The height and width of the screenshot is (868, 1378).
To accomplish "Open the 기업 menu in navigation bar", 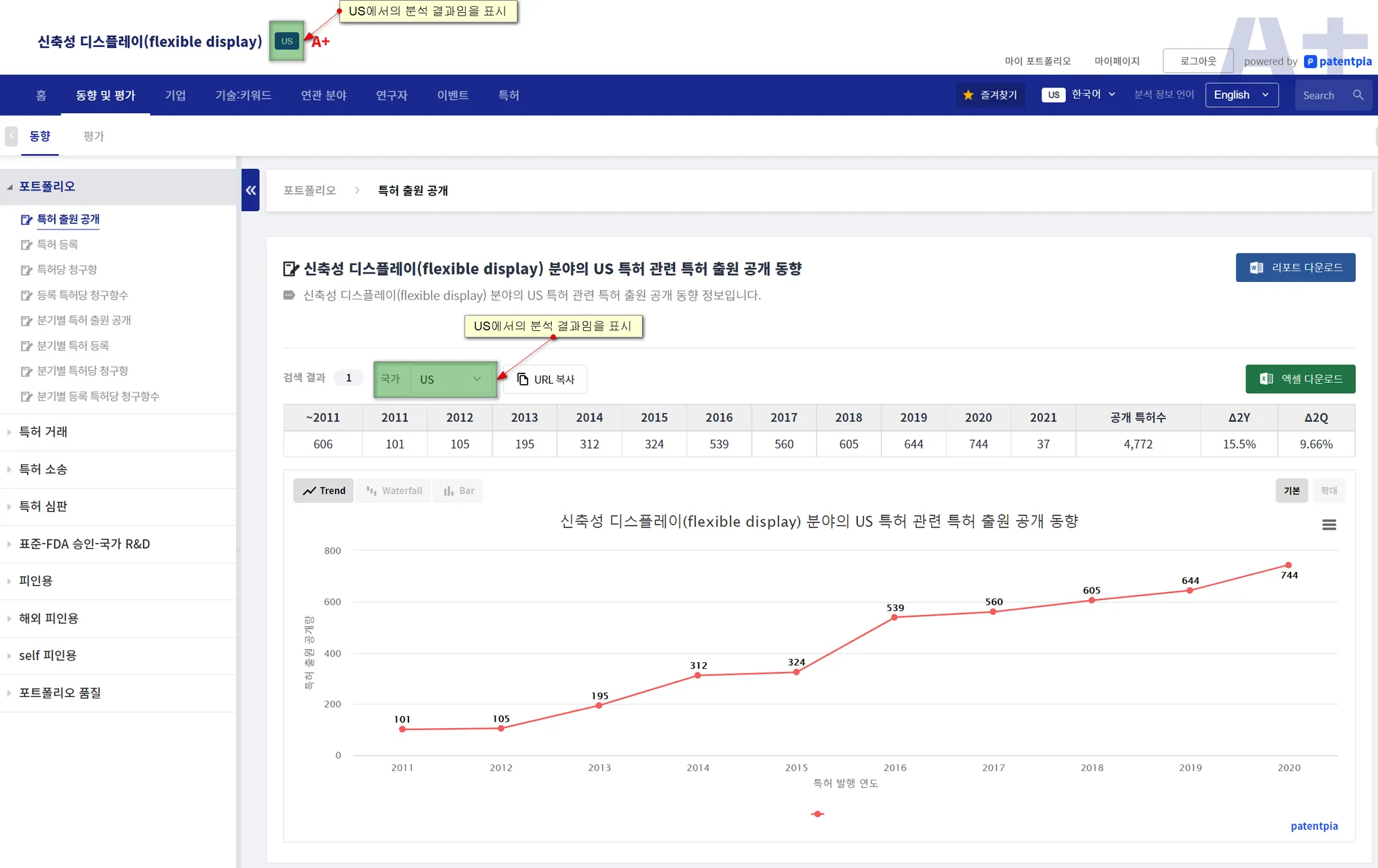I will point(175,96).
